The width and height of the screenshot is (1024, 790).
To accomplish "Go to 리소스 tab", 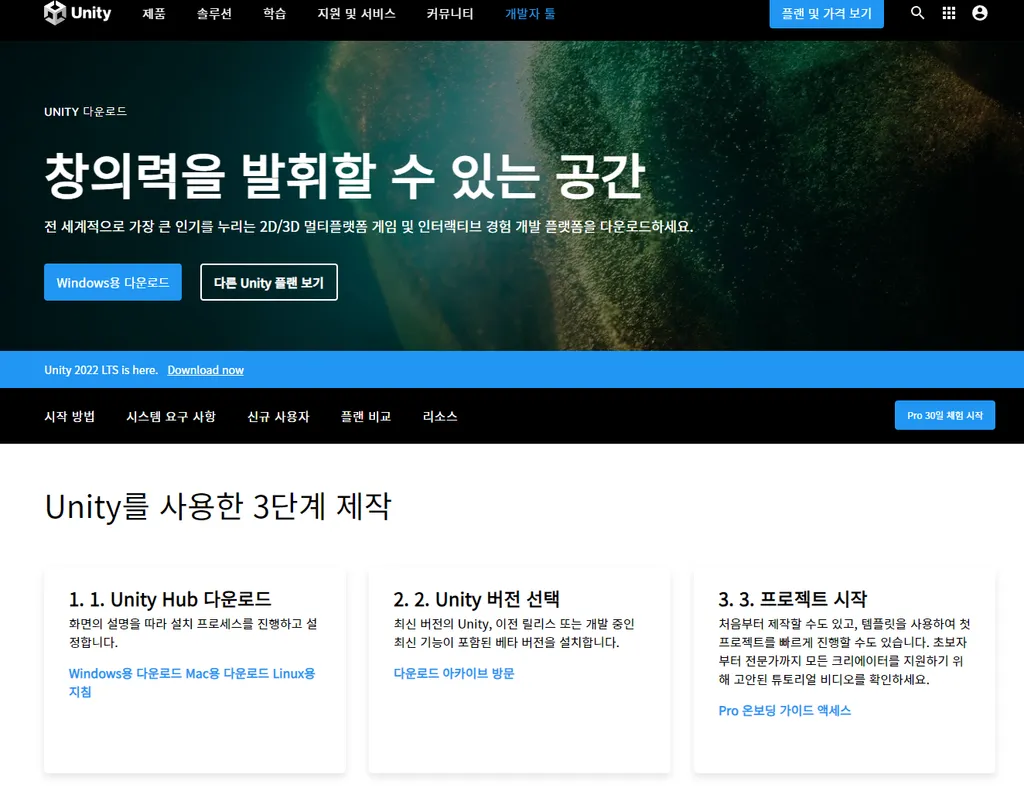I will tap(440, 417).
